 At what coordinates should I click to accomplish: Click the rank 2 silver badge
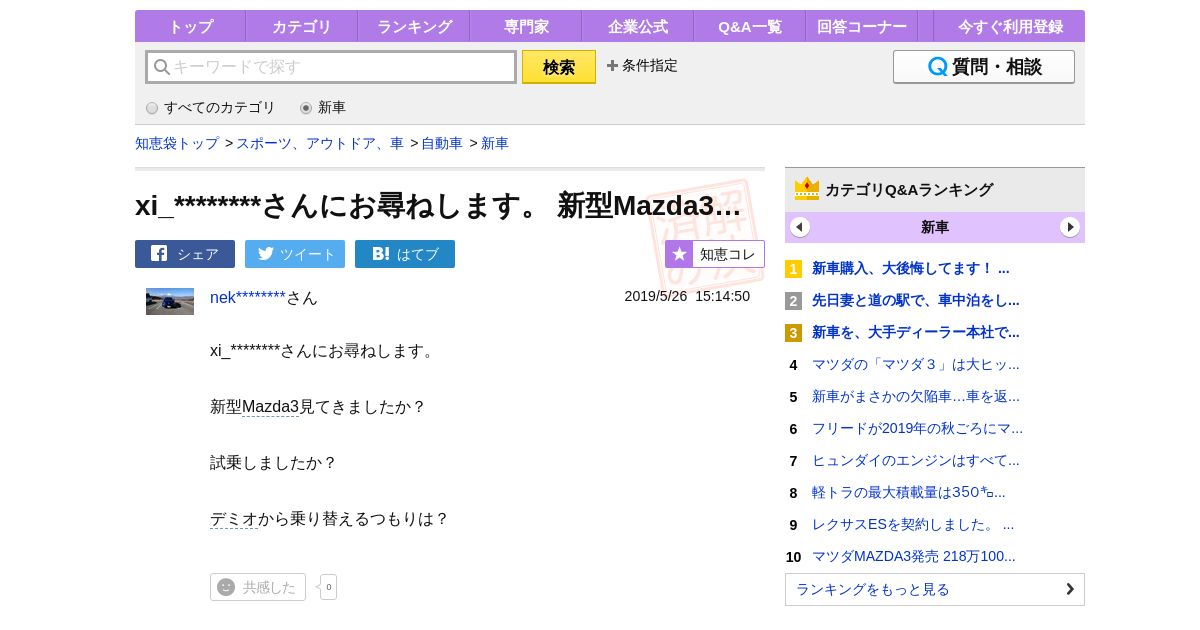click(x=793, y=301)
